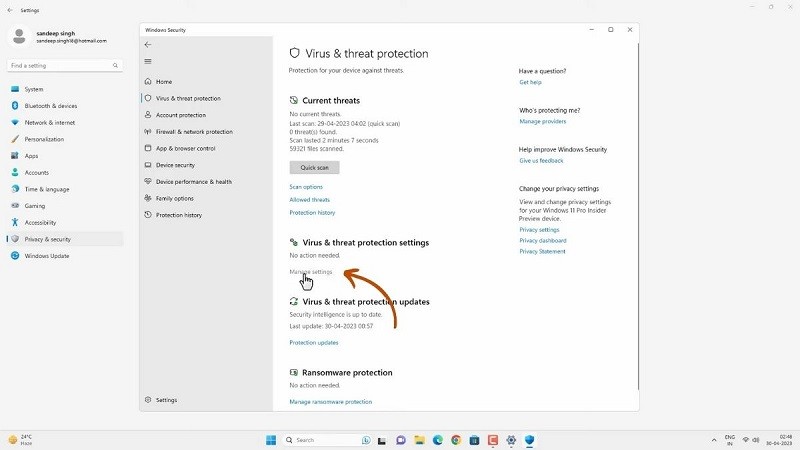Screen dimensions: 800x450
Task: Click the Windows Security settings gear icon
Action: coord(148,400)
